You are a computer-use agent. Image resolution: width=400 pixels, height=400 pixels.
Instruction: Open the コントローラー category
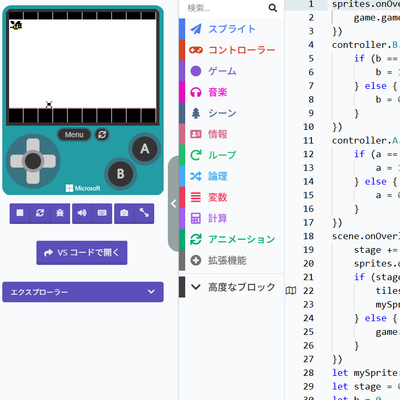pyautogui.click(x=232, y=50)
